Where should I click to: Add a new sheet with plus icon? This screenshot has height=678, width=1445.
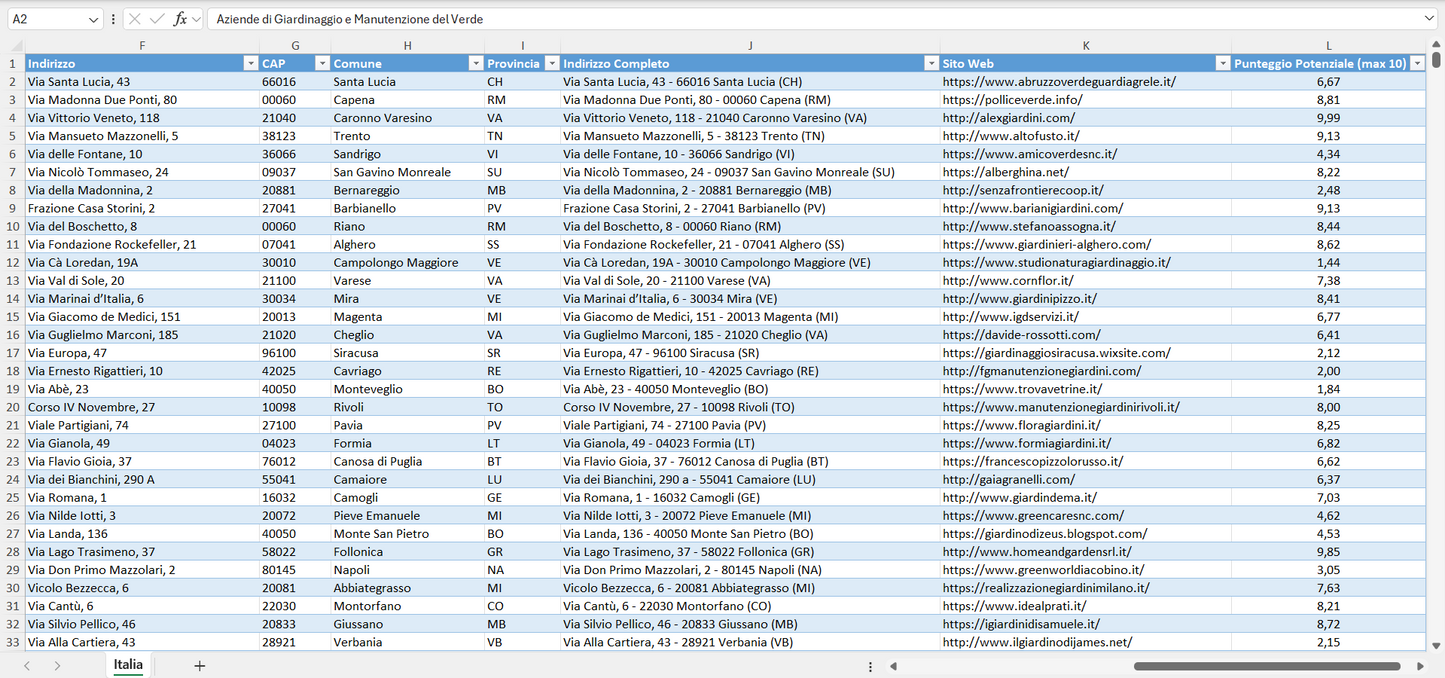[x=199, y=666]
